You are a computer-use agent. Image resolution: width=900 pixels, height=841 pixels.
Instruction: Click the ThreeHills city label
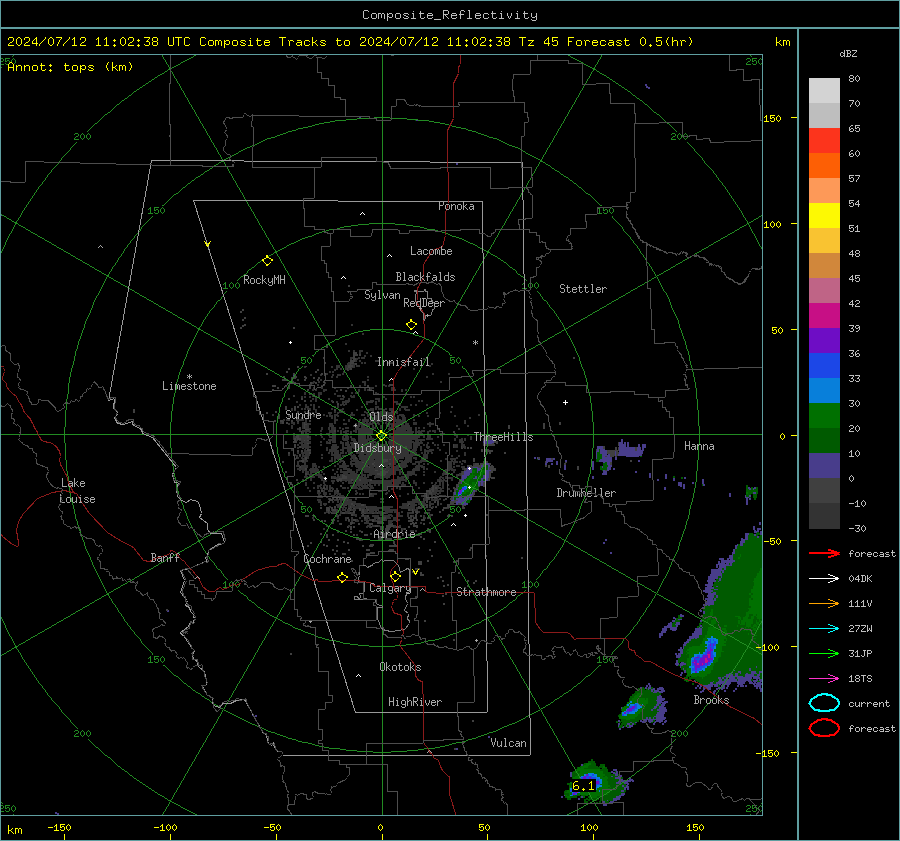(x=503, y=437)
